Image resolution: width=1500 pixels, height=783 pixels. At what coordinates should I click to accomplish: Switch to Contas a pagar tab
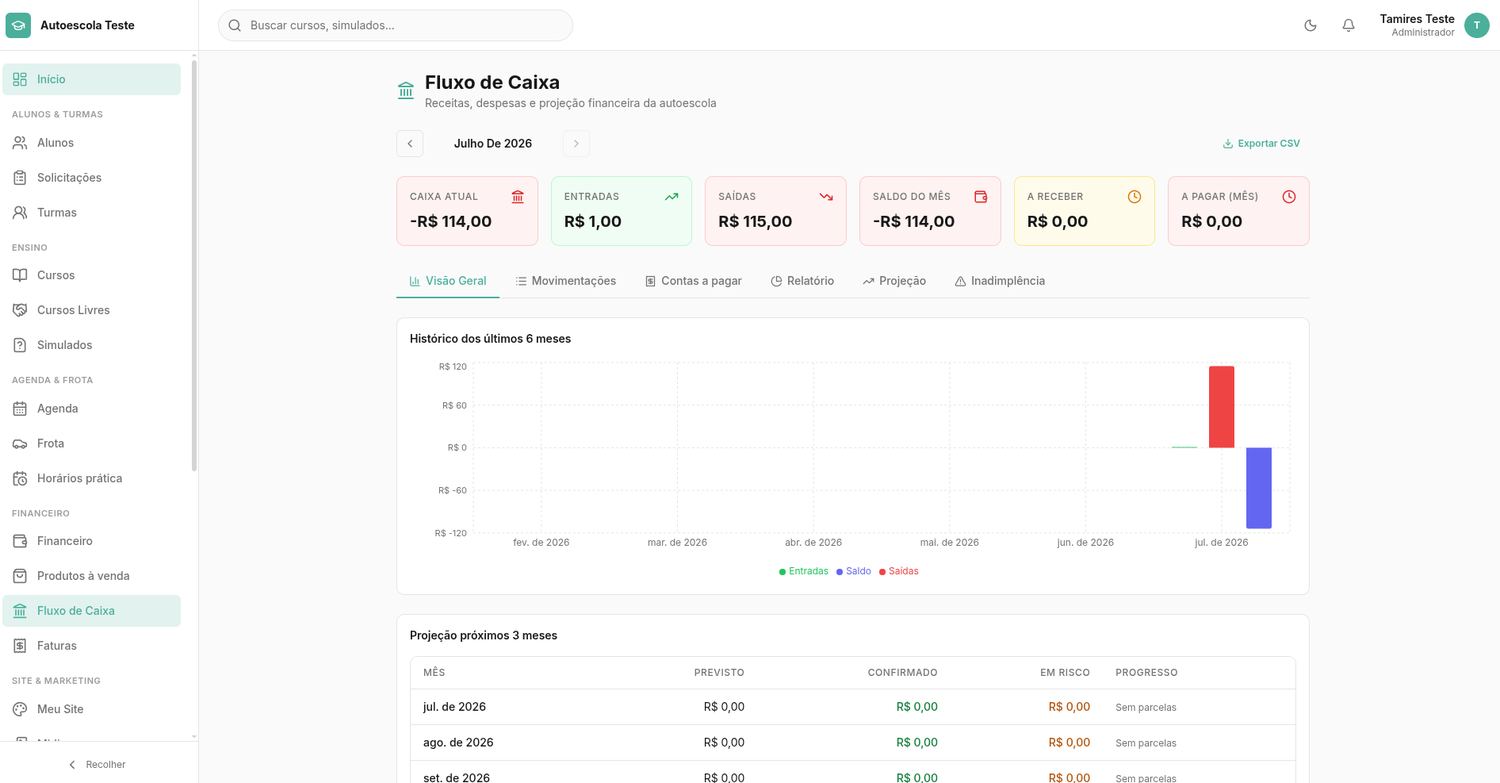[694, 281]
